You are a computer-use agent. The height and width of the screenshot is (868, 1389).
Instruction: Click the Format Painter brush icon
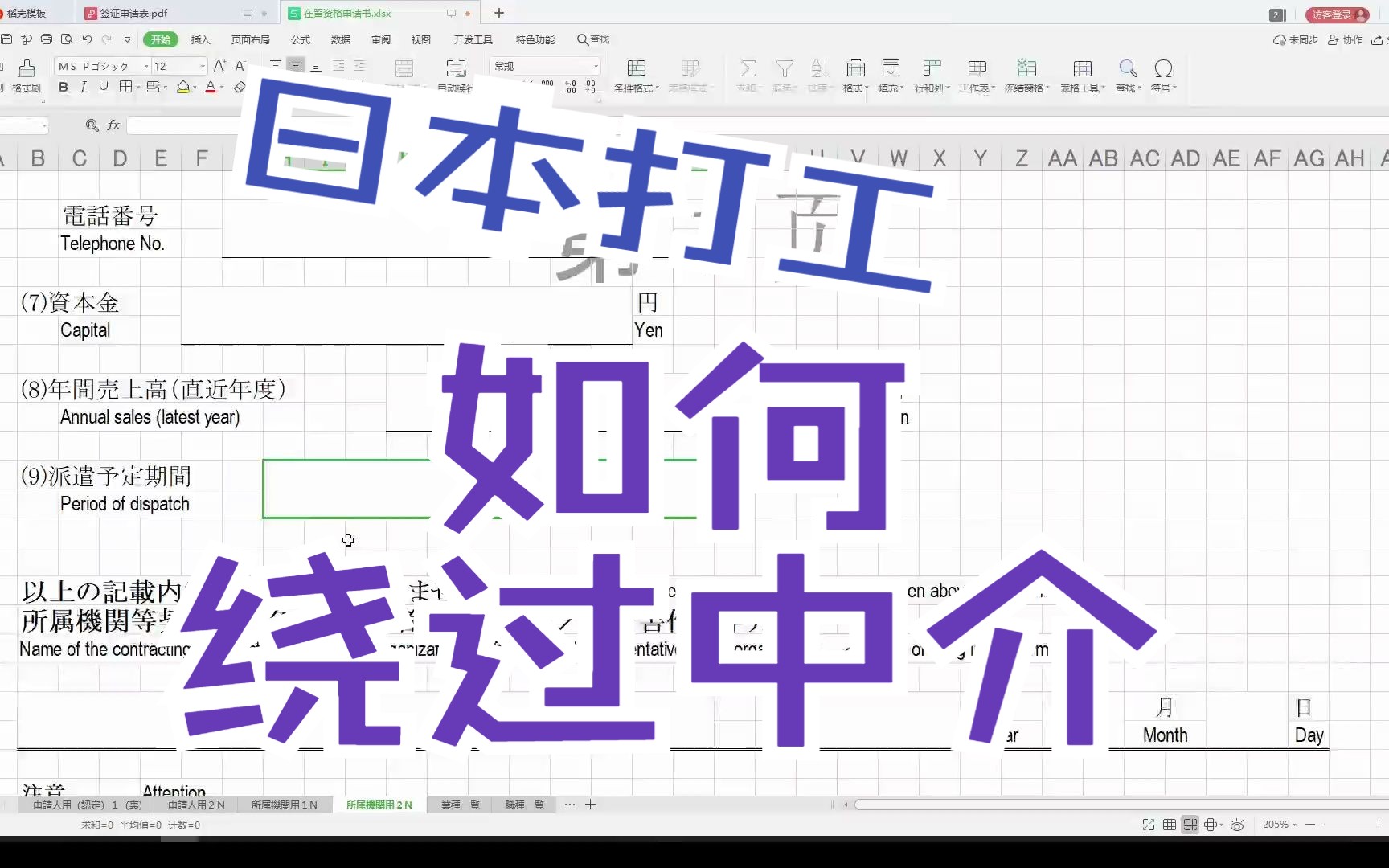point(27,69)
